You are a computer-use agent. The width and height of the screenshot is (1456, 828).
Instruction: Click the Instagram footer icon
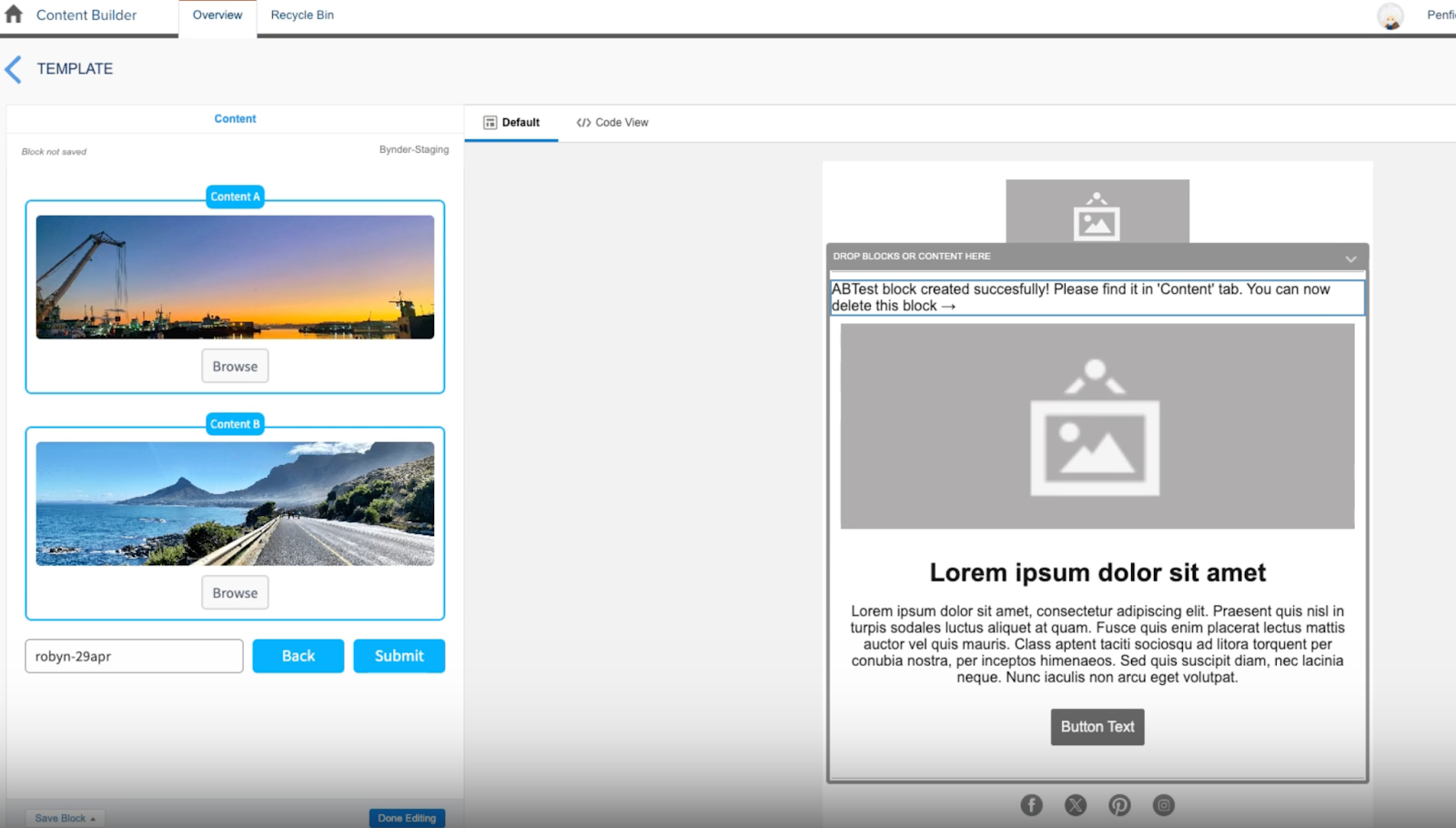click(1163, 805)
